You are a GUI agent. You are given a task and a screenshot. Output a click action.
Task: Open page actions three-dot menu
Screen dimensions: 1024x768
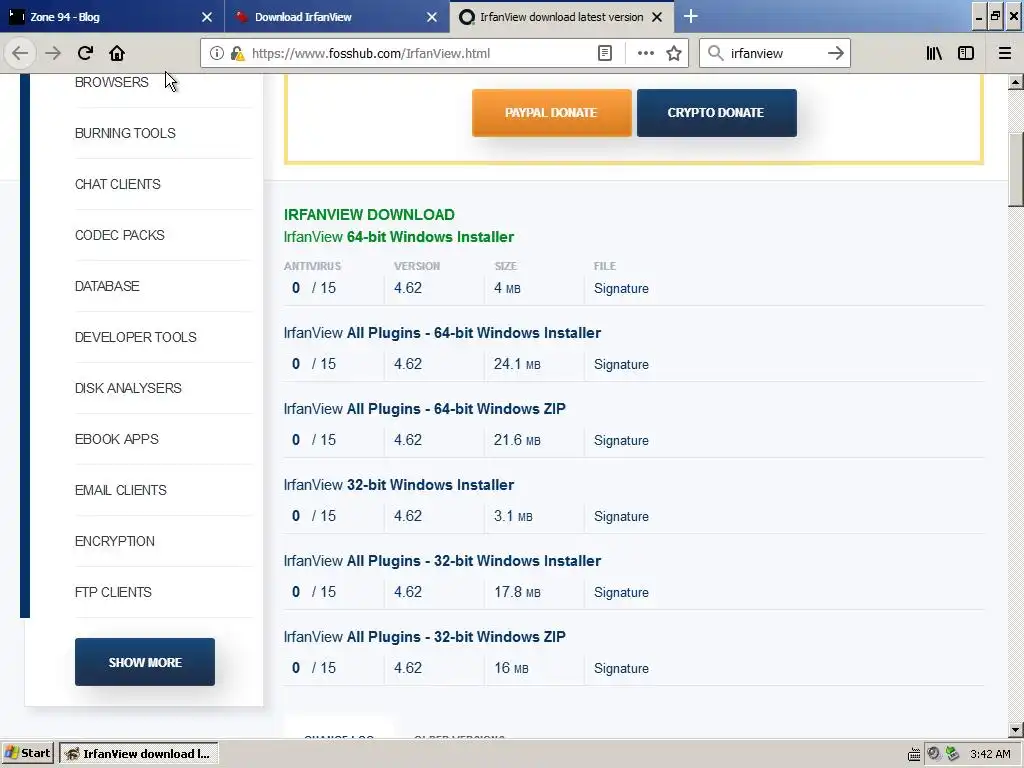point(645,54)
